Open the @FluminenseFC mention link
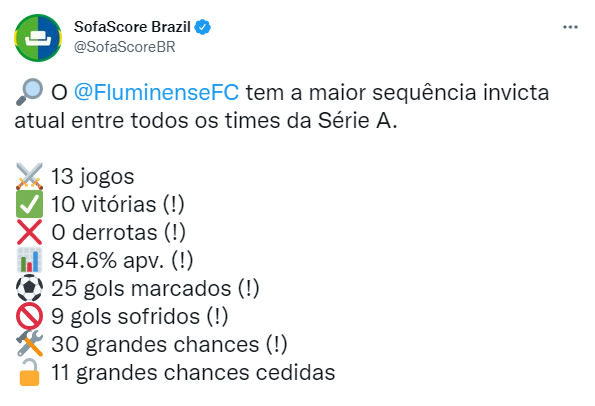This screenshot has height=406, width=595. click(x=156, y=93)
